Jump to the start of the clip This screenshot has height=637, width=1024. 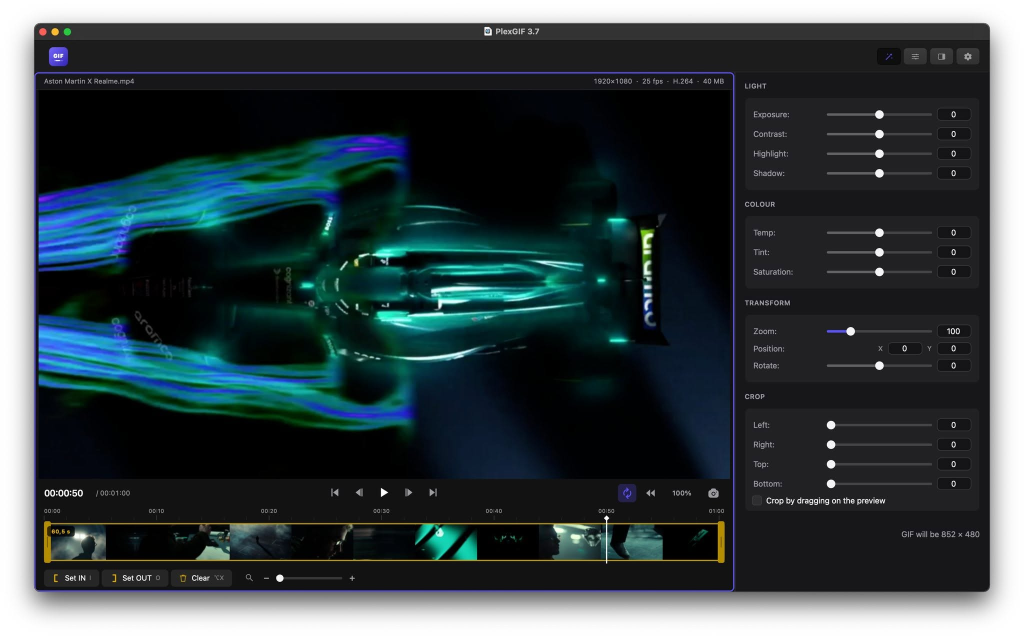334,493
